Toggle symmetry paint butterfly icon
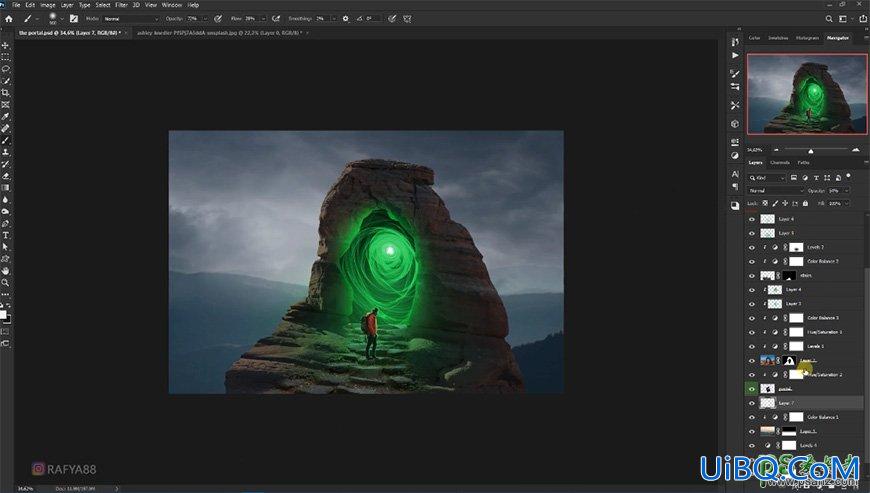This screenshot has width=870, height=493. [x=407, y=18]
